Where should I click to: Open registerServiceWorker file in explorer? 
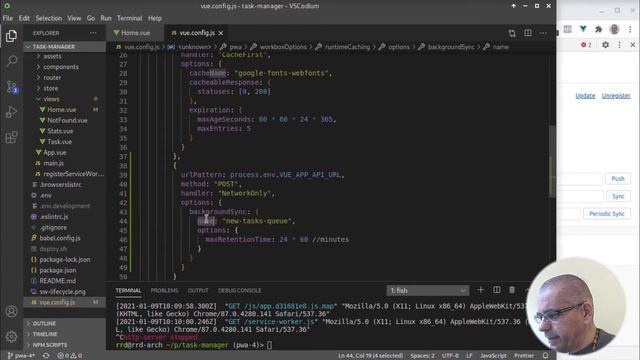[x=73, y=174]
